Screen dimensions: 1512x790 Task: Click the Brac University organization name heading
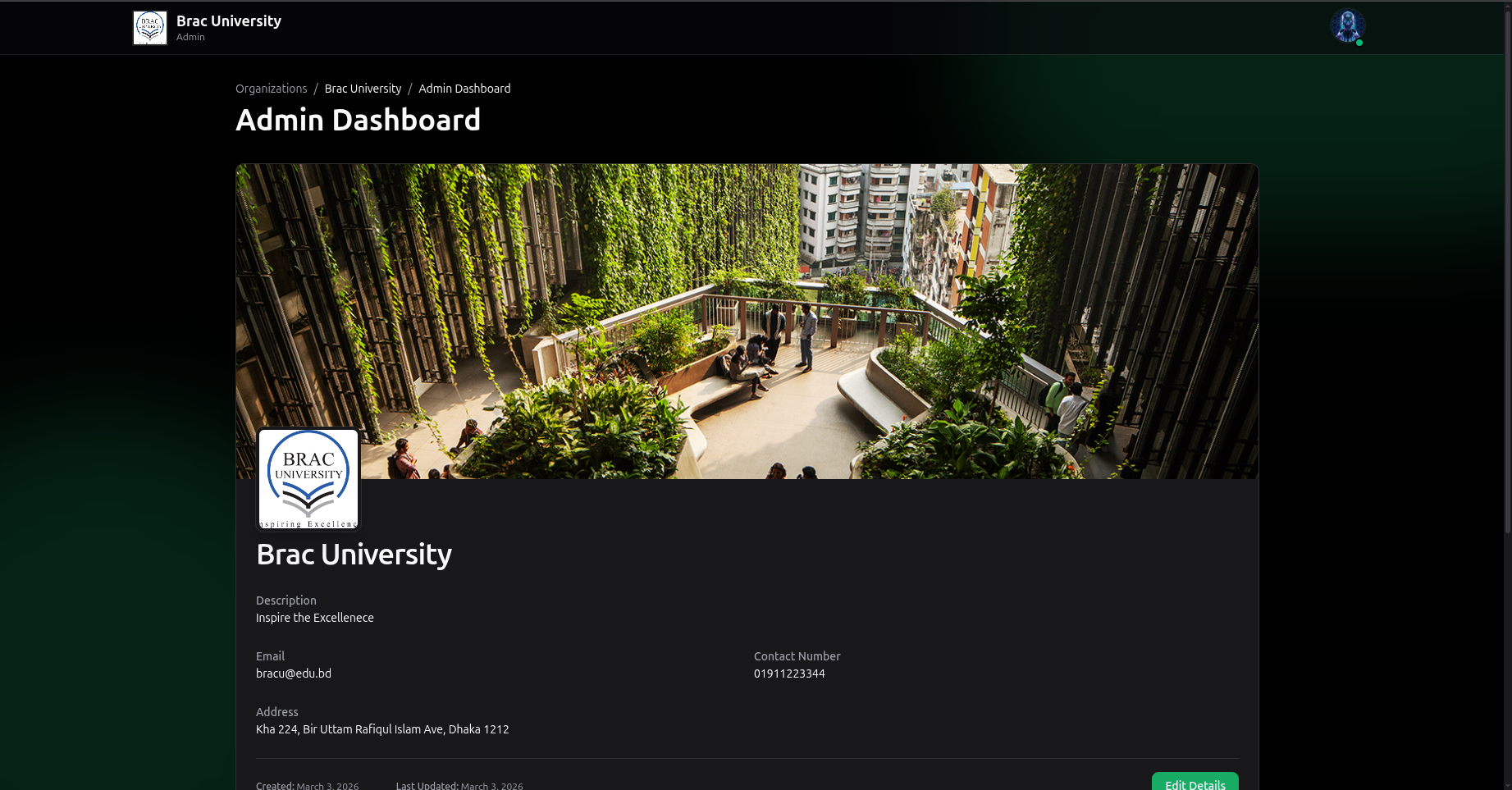354,555
